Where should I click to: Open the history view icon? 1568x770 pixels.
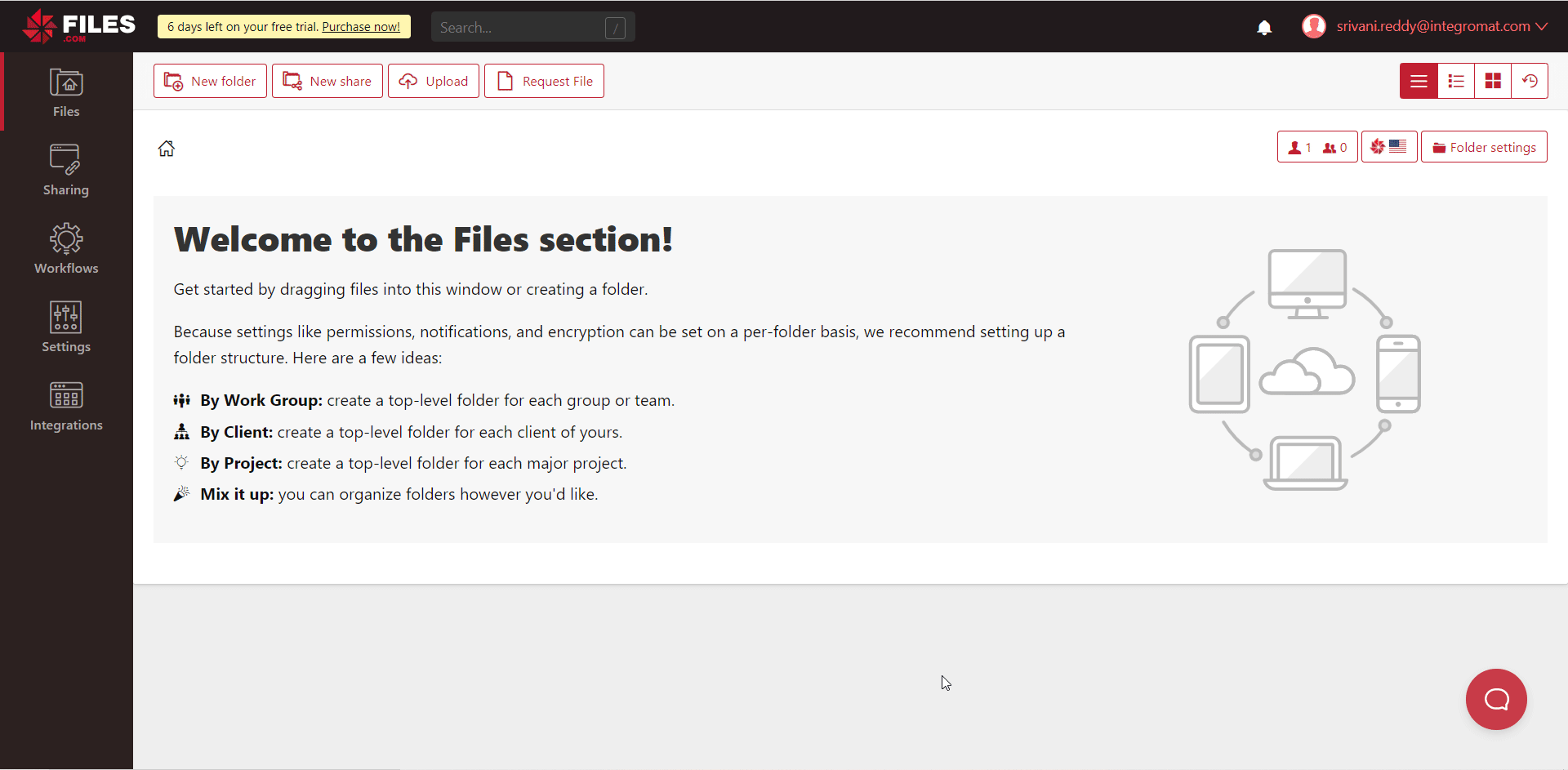[1530, 81]
